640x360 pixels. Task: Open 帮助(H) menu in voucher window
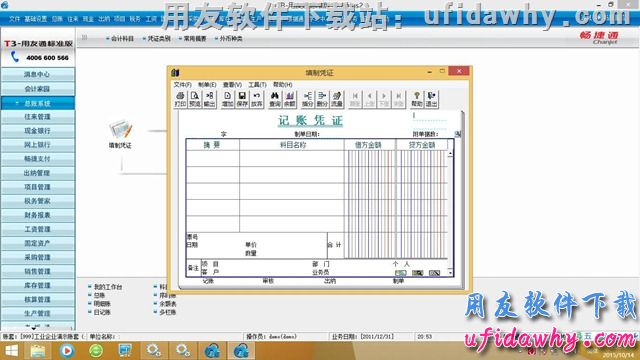click(282, 84)
